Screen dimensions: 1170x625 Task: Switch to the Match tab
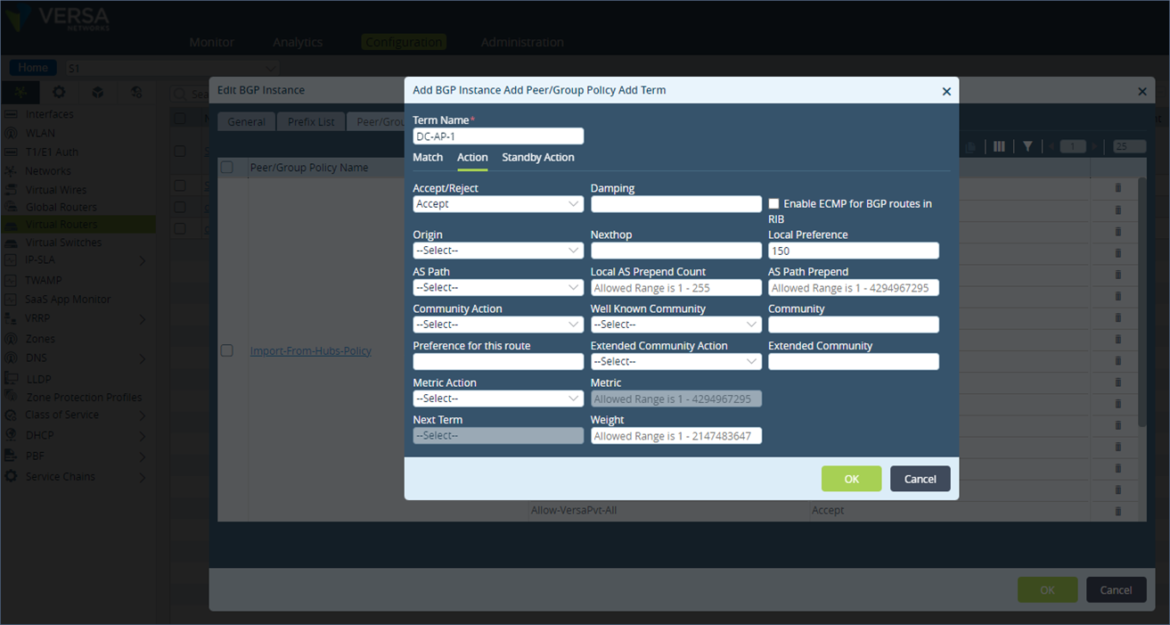[x=428, y=157]
